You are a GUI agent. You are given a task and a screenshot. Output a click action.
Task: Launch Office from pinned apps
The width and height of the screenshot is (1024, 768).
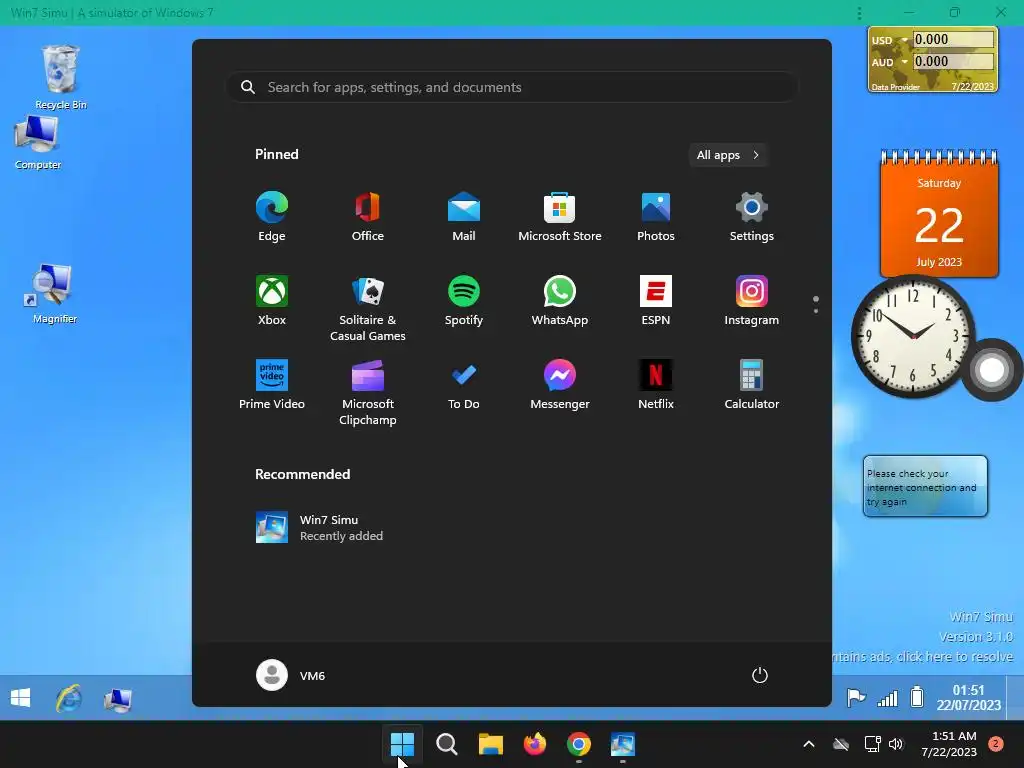(368, 217)
